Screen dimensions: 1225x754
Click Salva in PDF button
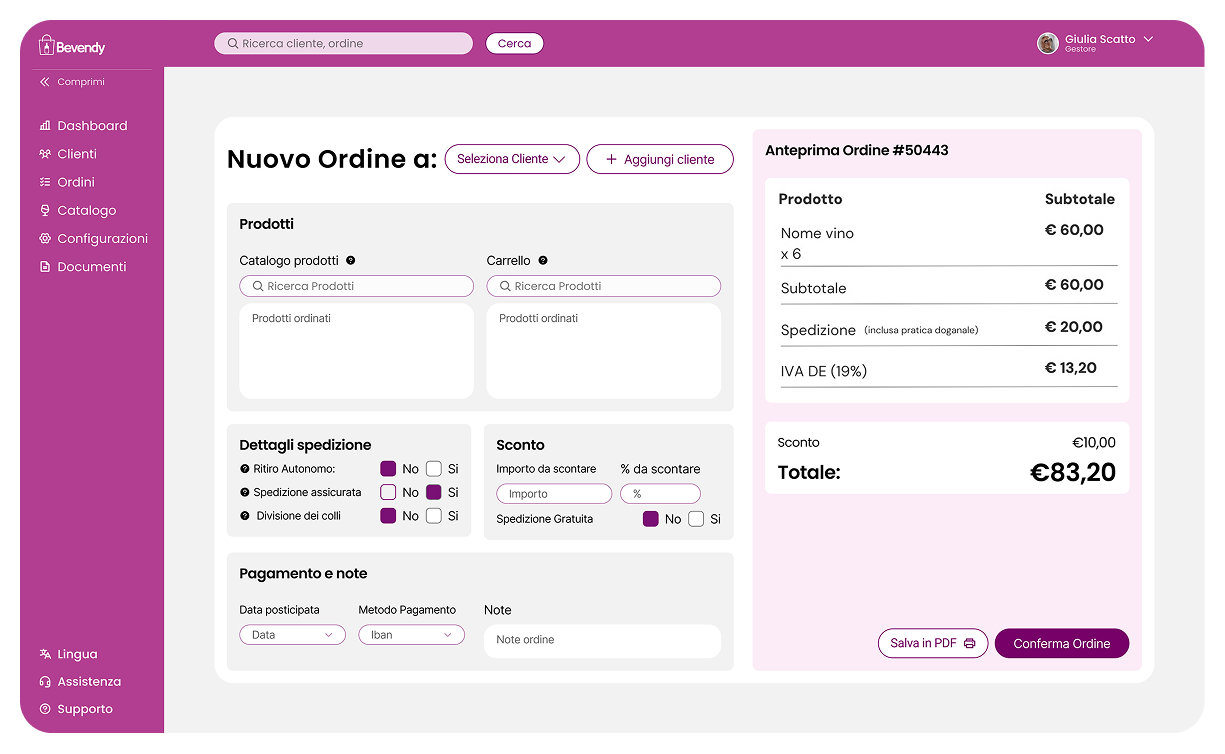(933, 644)
